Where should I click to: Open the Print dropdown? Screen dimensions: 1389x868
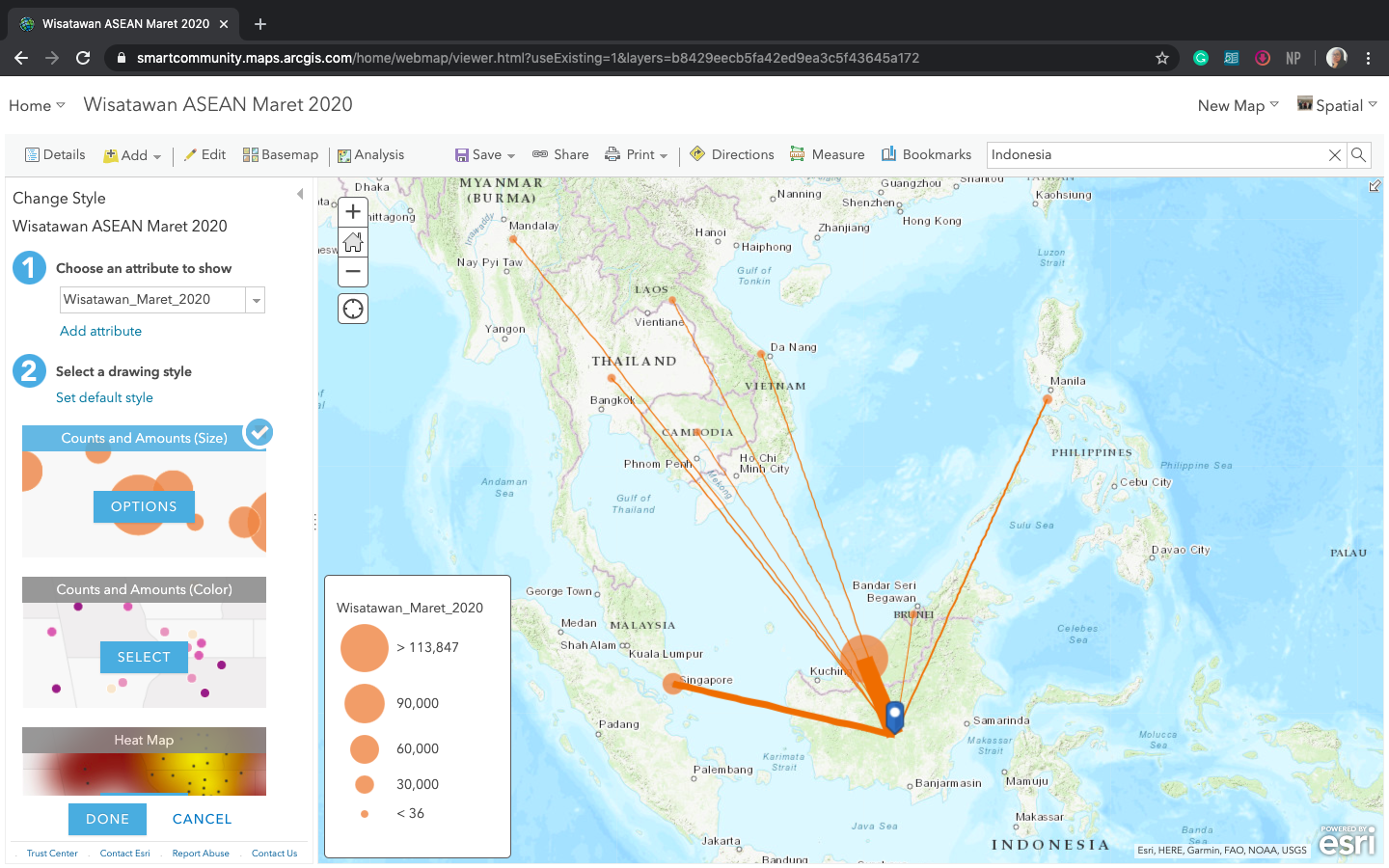pos(637,154)
